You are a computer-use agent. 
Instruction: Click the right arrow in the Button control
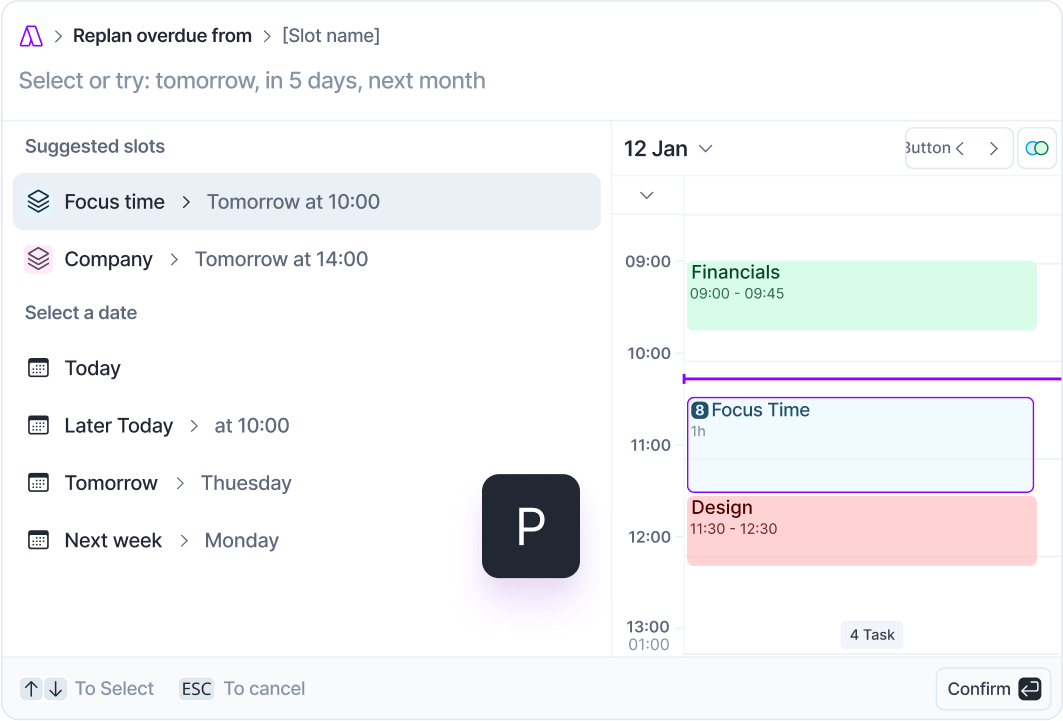[993, 147]
